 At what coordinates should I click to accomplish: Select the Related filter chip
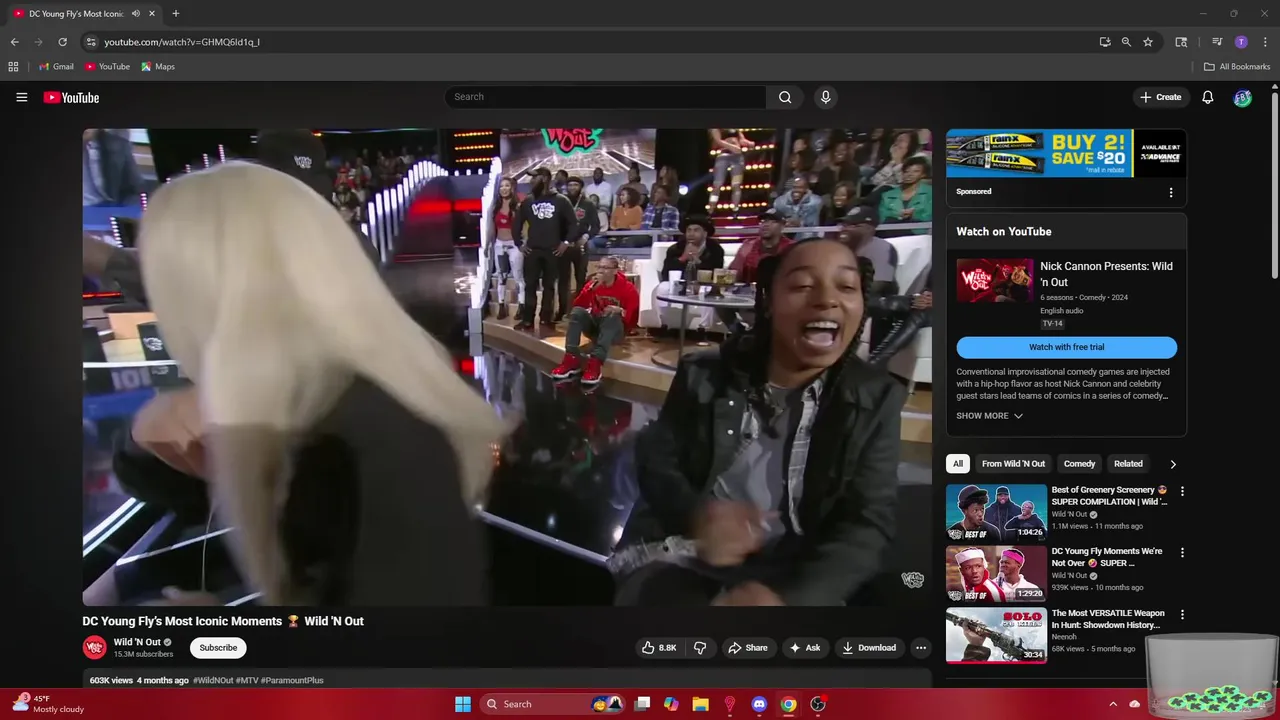coord(1128,464)
